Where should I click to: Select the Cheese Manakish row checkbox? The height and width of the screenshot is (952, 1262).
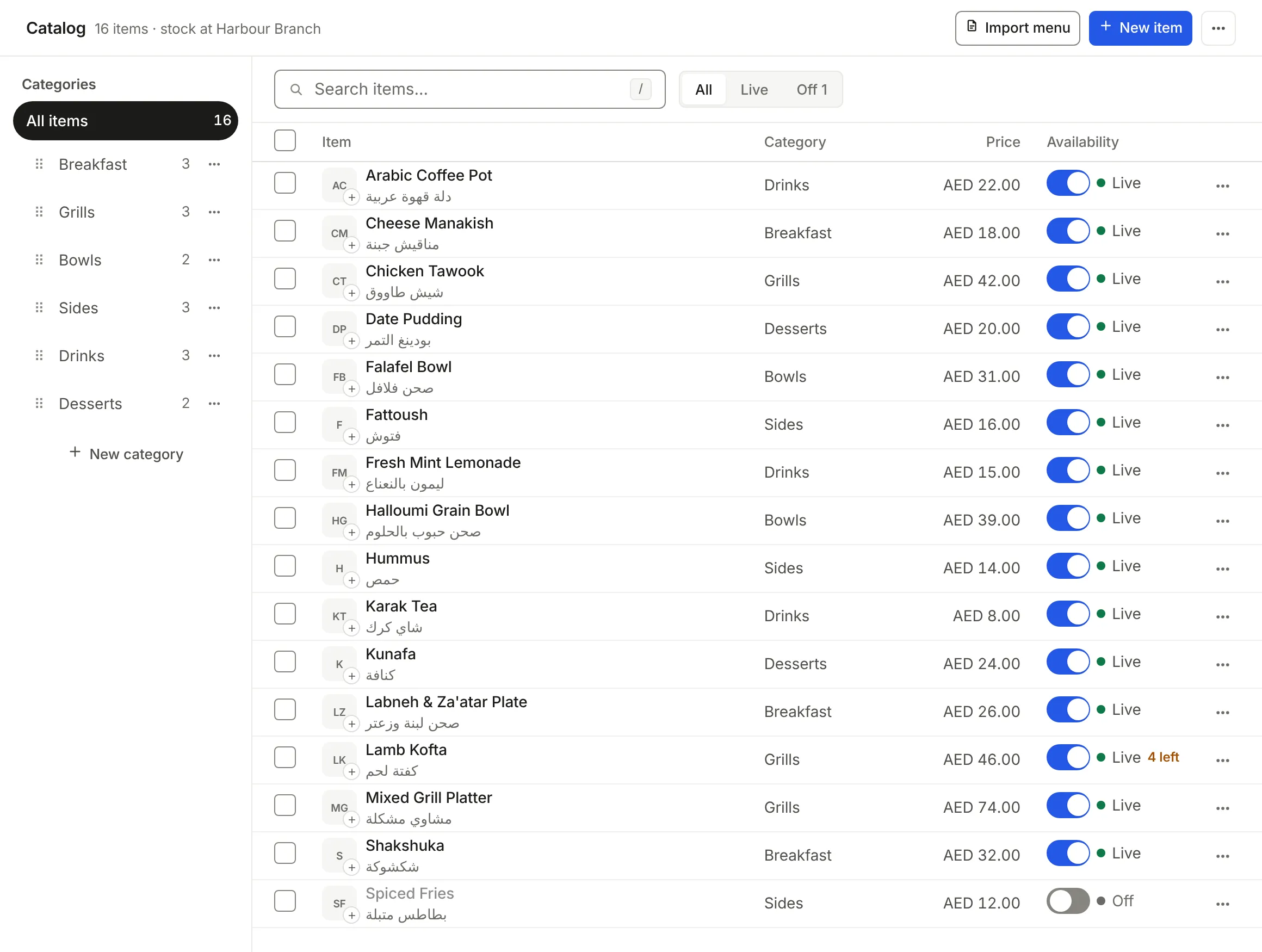pos(284,231)
